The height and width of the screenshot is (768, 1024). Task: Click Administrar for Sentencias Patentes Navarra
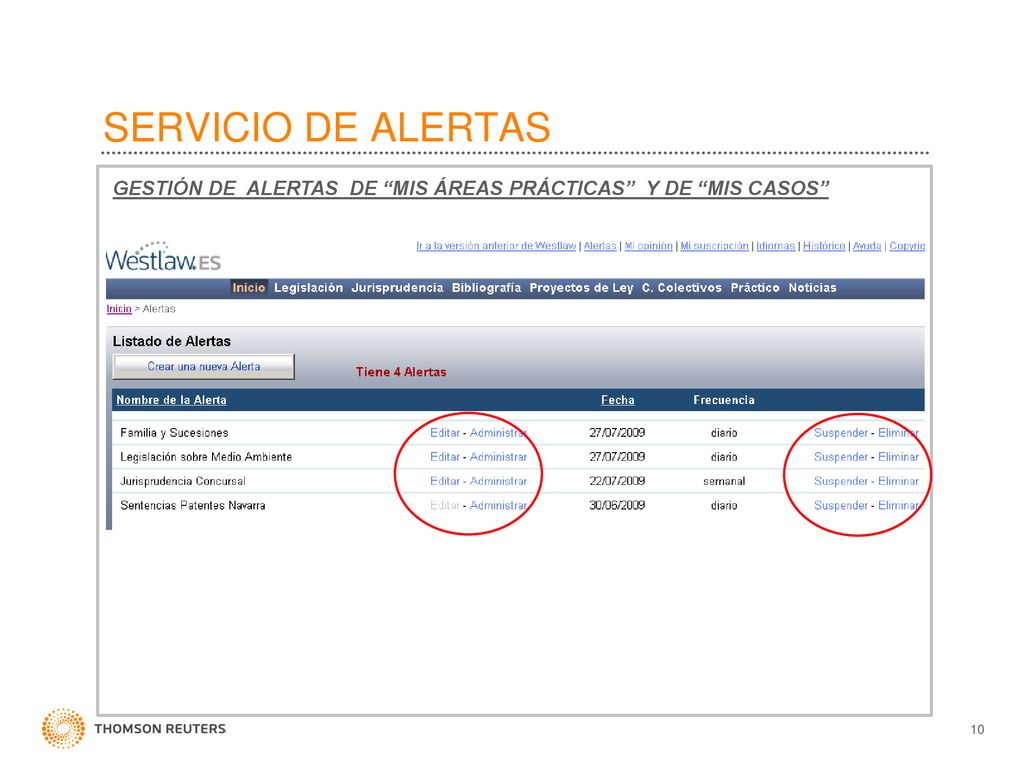point(498,505)
